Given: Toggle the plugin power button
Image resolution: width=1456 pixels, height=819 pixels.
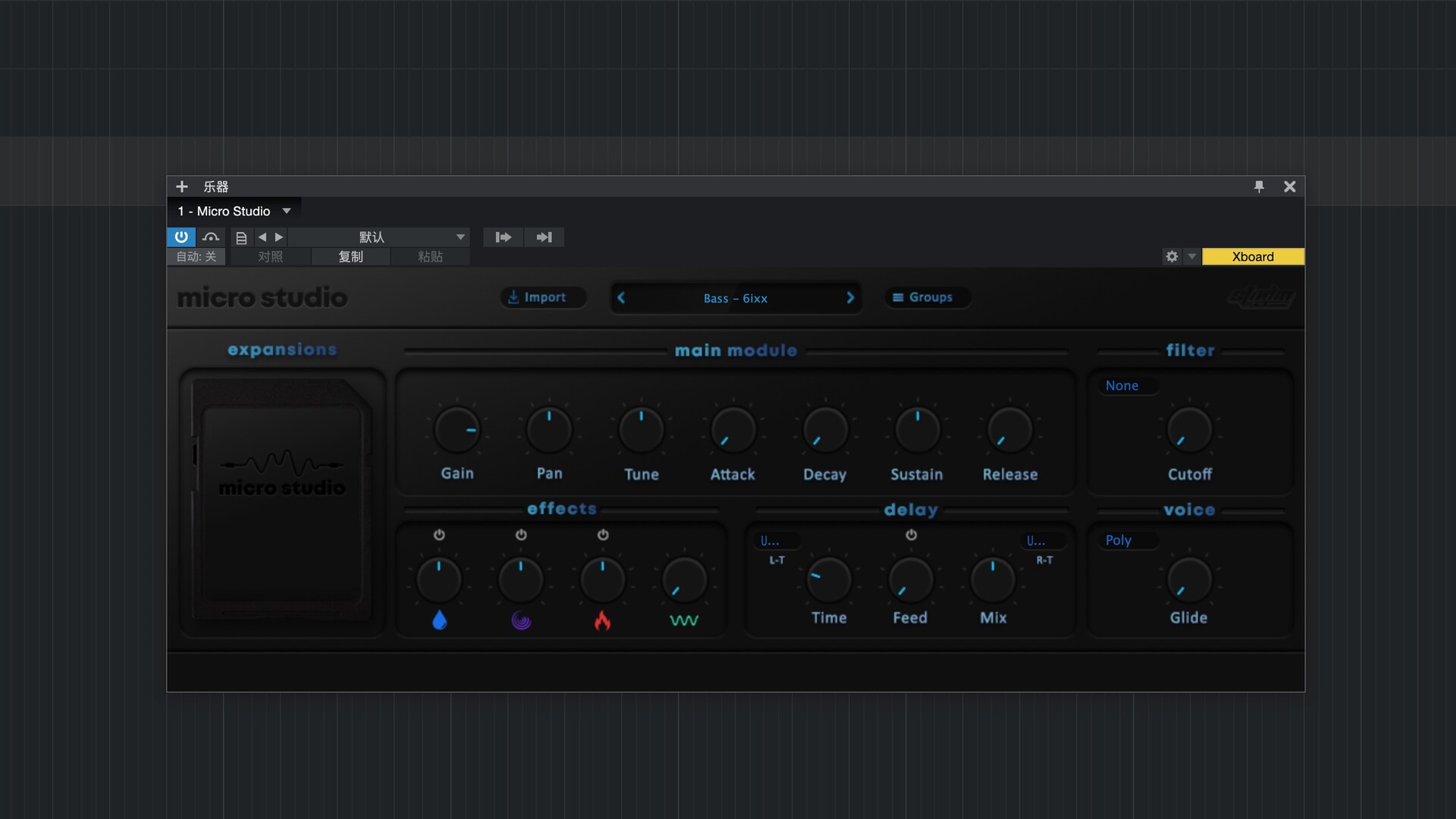Looking at the screenshot, I should (x=181, y=237).
